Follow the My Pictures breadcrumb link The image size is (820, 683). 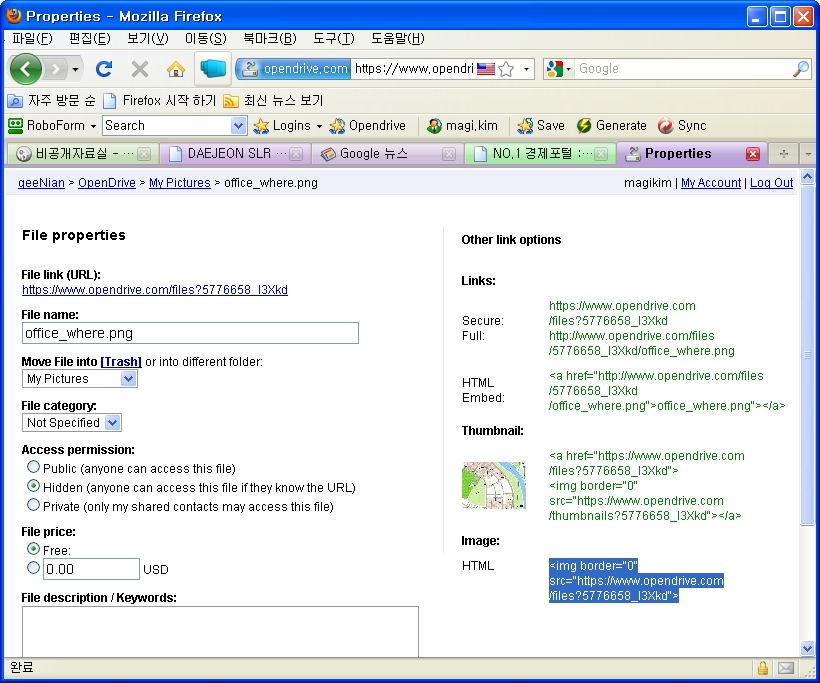click(179, 183)
